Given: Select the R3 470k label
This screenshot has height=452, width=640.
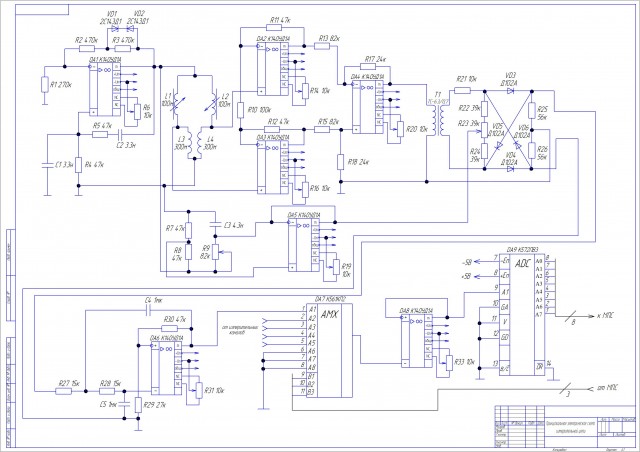Looking at the screenshot, I should click(x=123, y=40).
